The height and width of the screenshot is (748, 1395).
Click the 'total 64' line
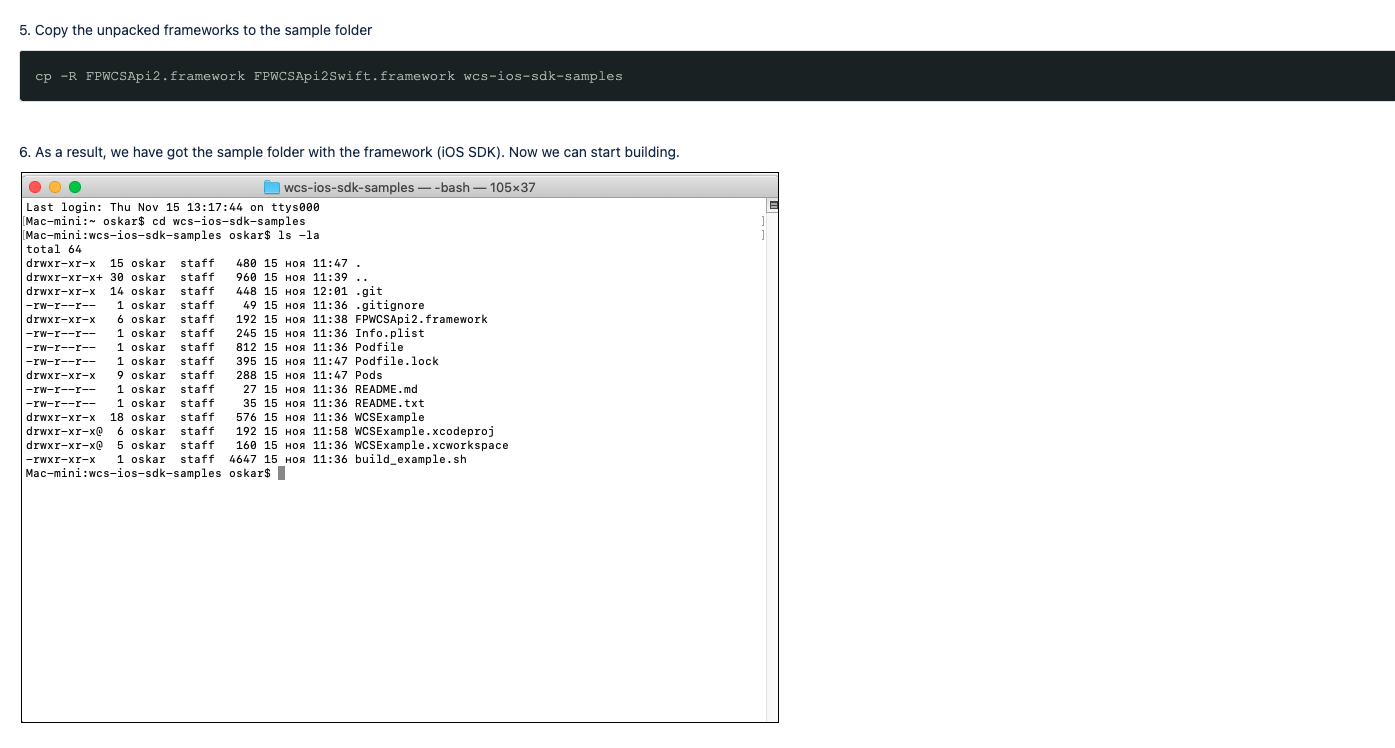(x=54, y=249)
